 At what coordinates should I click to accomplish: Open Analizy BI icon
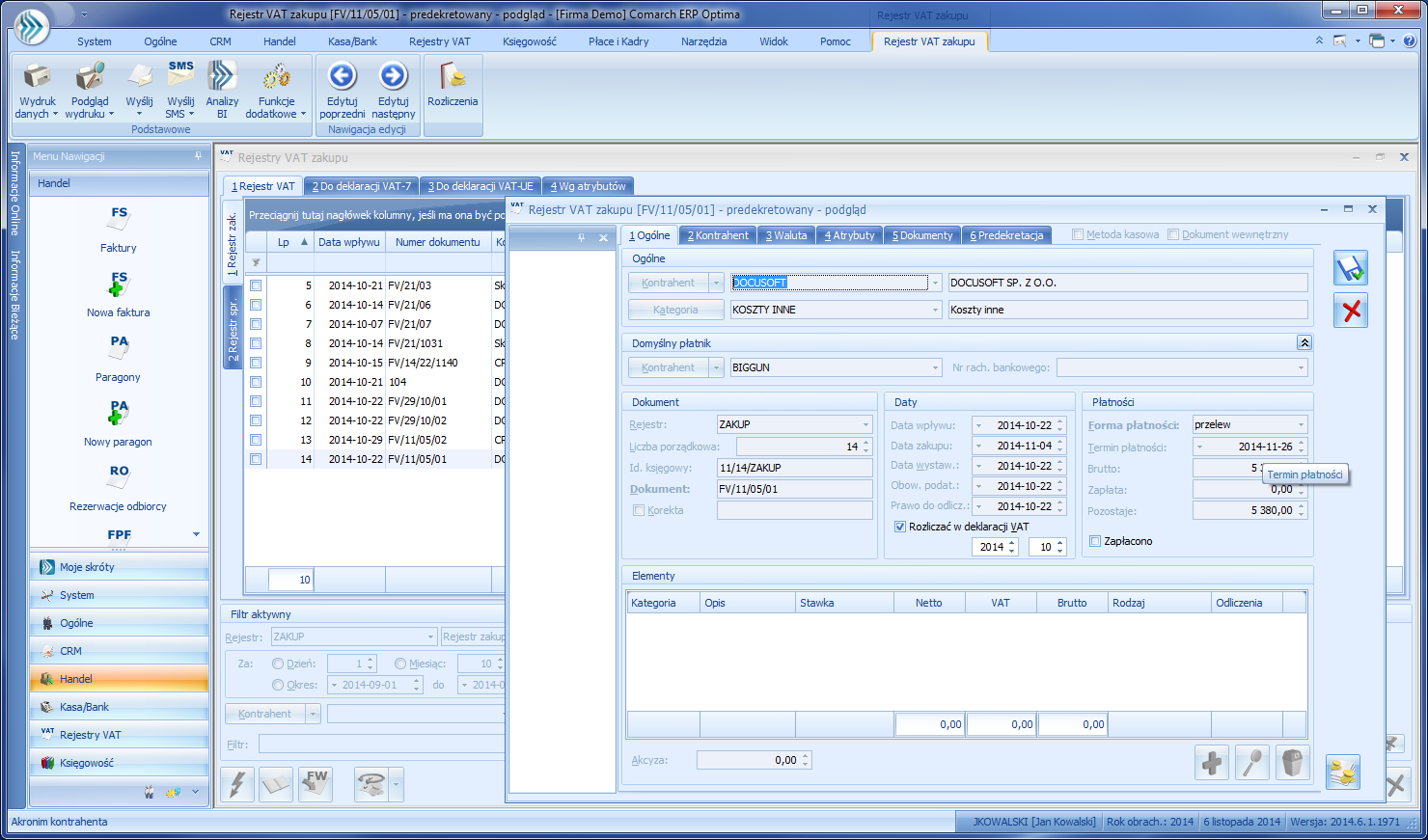pos(222,77)
